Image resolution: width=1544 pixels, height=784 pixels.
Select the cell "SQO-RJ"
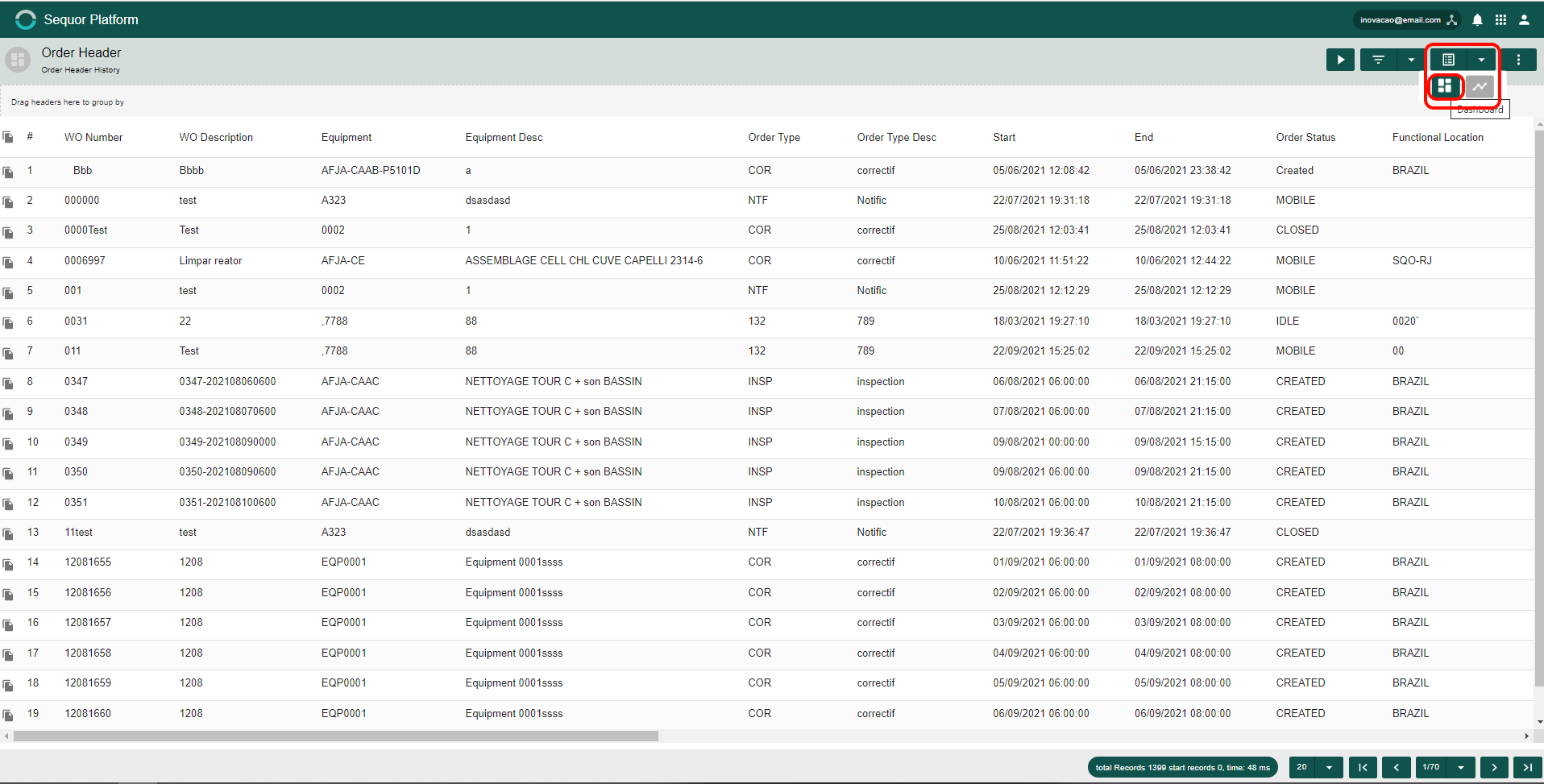click(x=1412, y=261)
